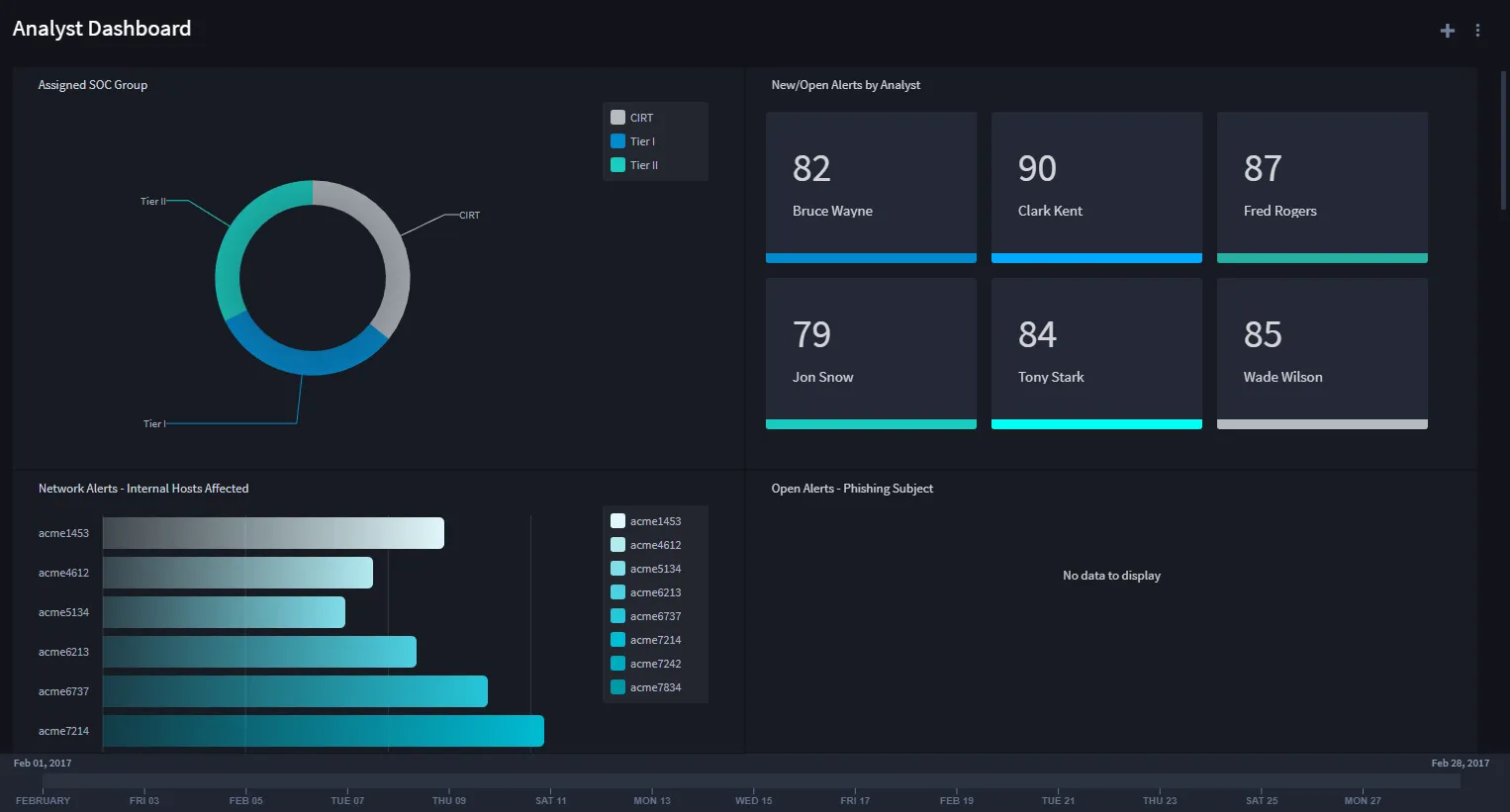Click the No data to display message

point(1111,576)
